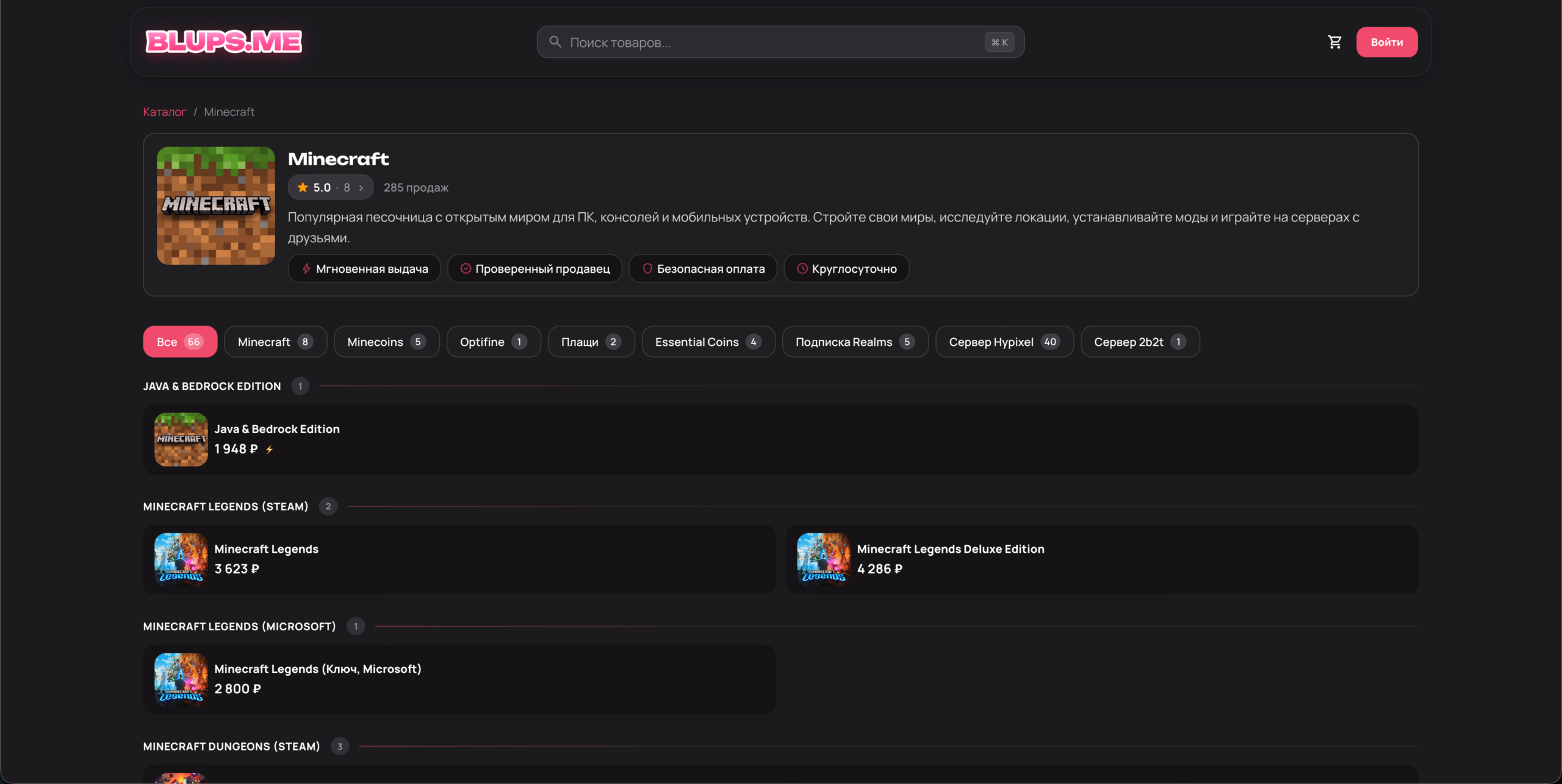1562x784 pixels.
Task: Open Minecraft Legends Deluxe Edition title
Action: (951, 549)
